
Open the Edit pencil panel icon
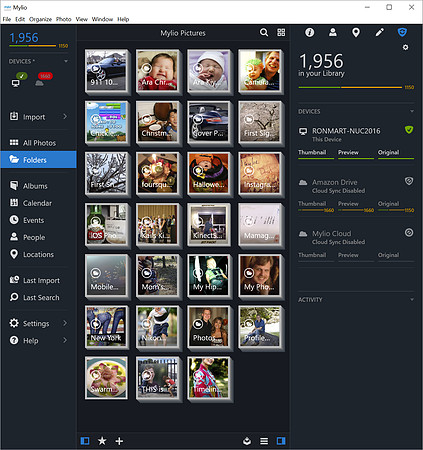coord(379,32)
